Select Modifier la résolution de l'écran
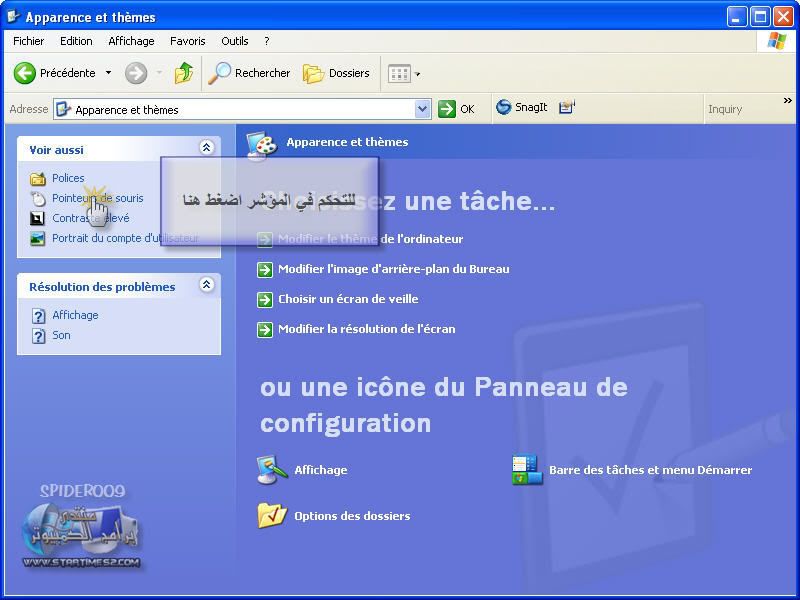Screen dimensions: 800x600 366,329
